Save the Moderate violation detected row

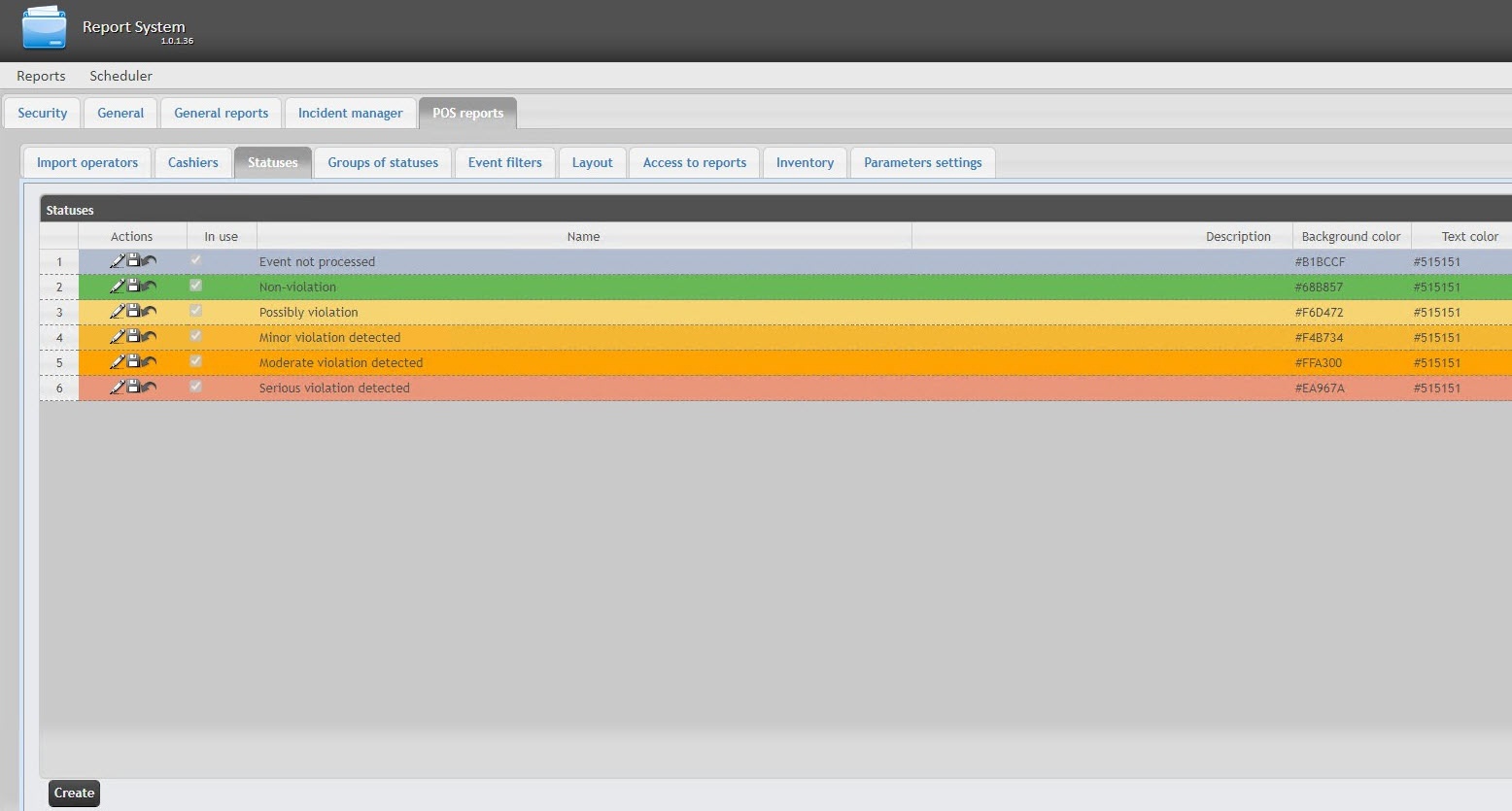(133, 361)
